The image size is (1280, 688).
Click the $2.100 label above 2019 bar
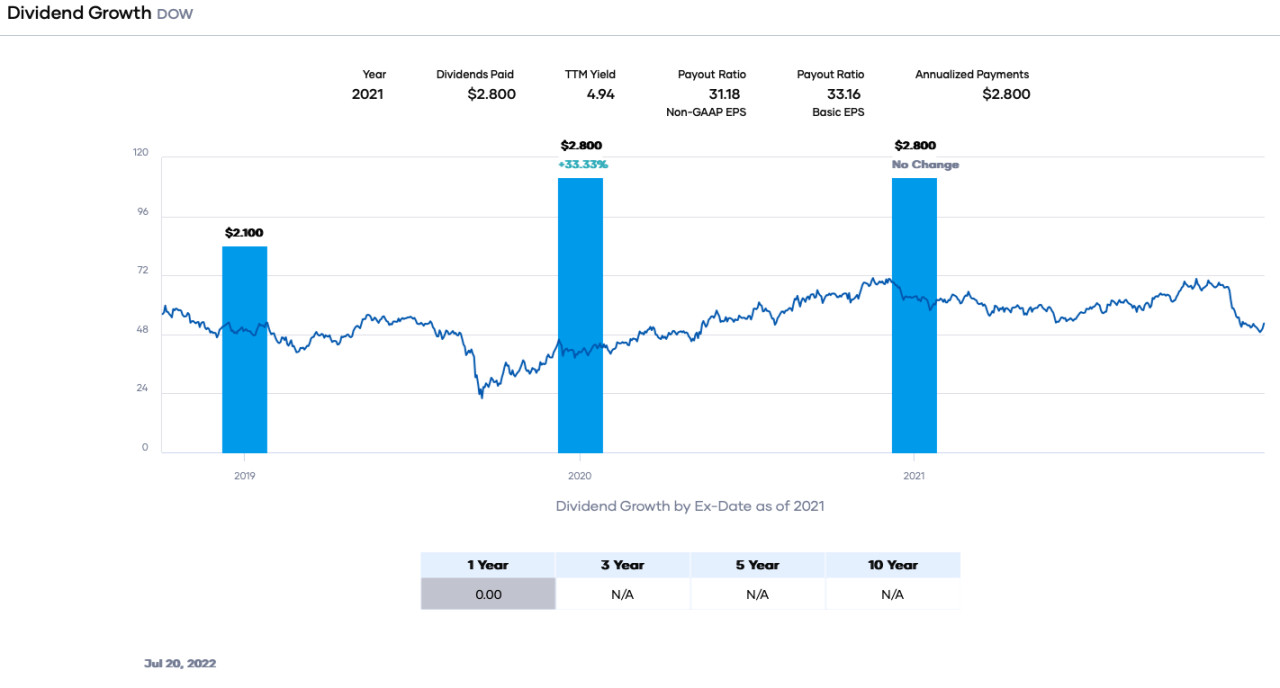point(244,233)
